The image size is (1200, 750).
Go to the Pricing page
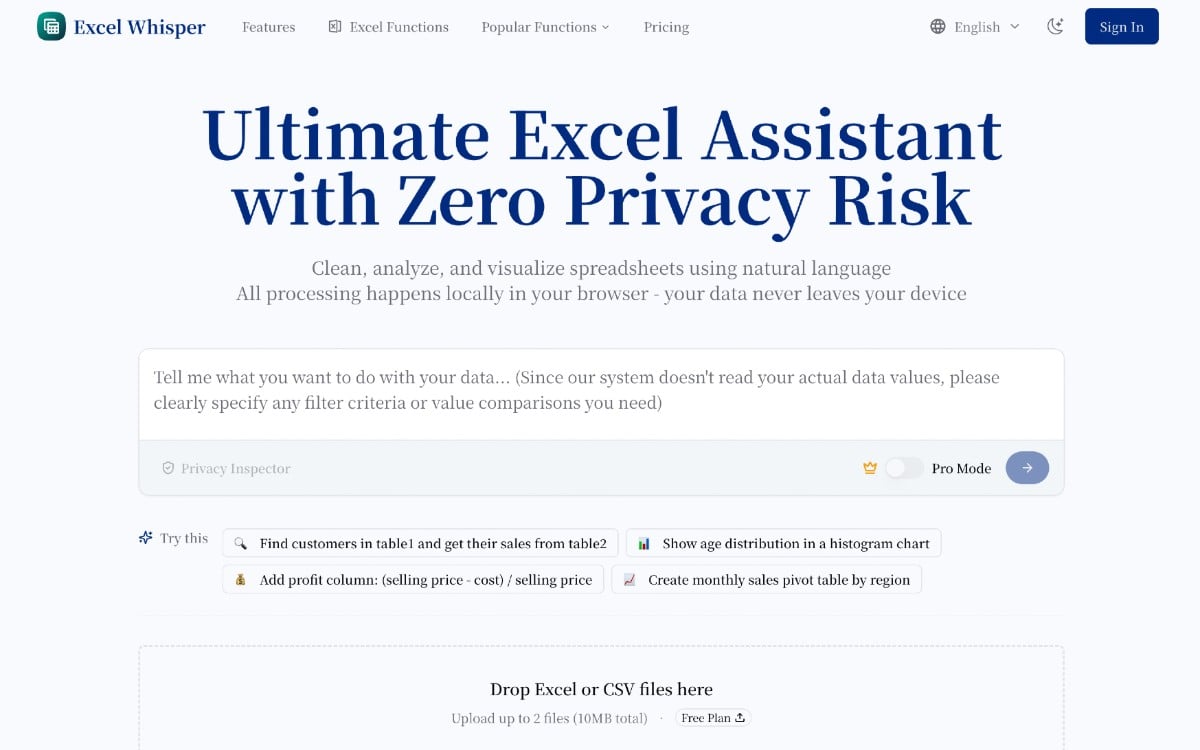tap(666, 27)
